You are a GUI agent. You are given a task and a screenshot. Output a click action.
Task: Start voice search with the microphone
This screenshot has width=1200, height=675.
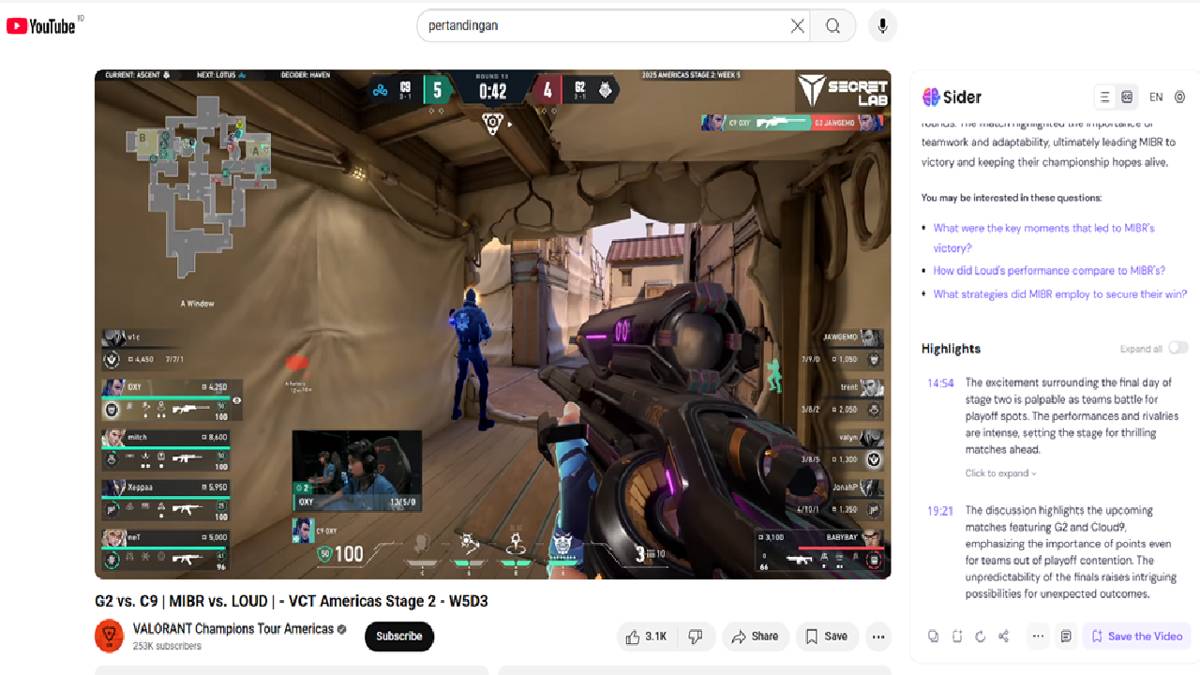(882, 26)
